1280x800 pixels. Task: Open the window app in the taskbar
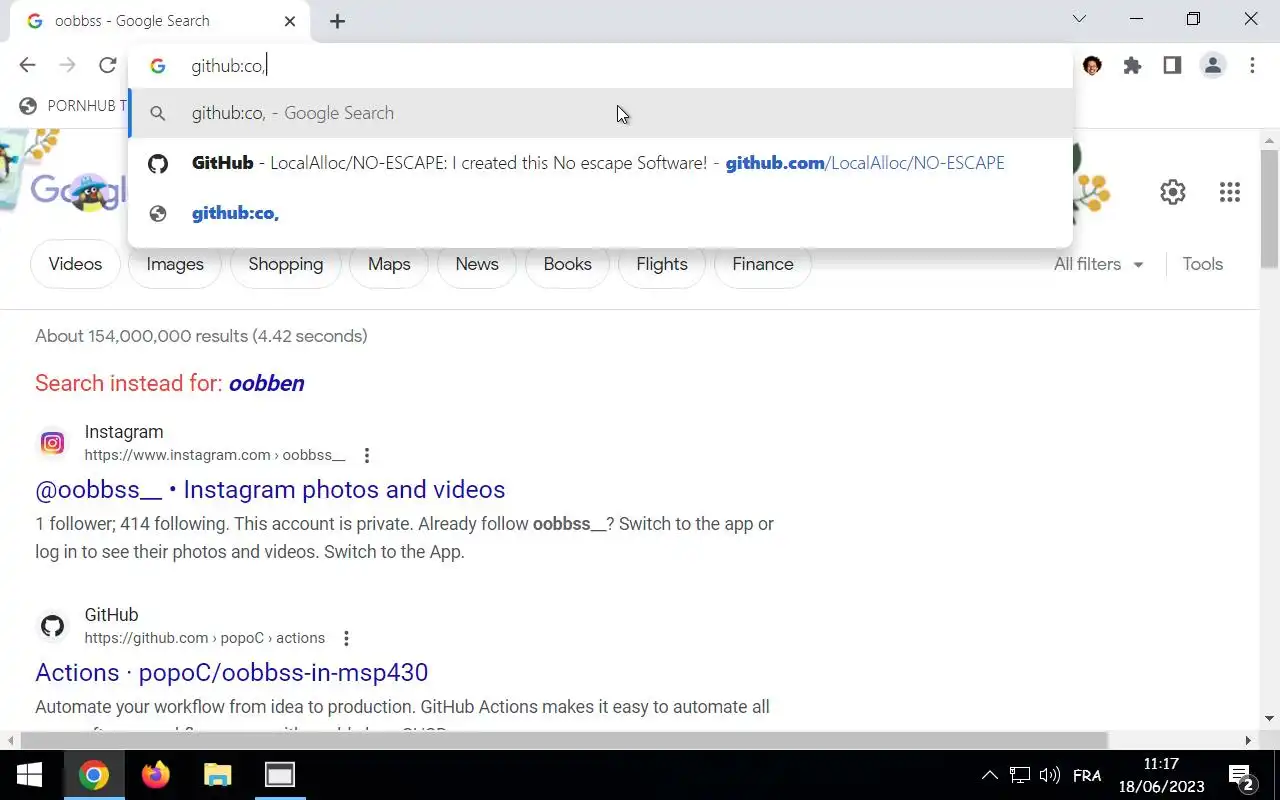[x=279, y=775]
